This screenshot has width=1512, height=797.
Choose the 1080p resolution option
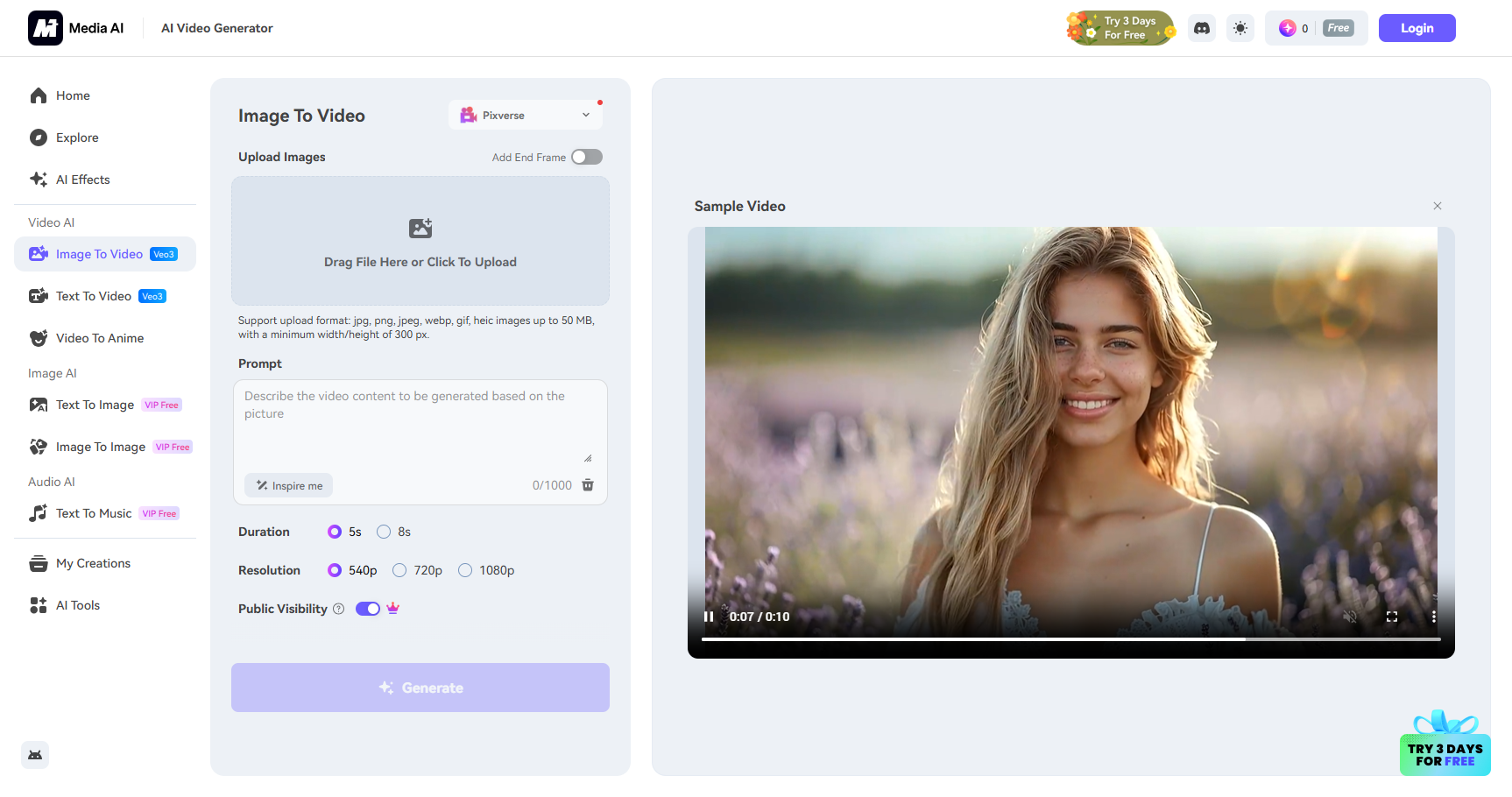(x=465, y=570)
